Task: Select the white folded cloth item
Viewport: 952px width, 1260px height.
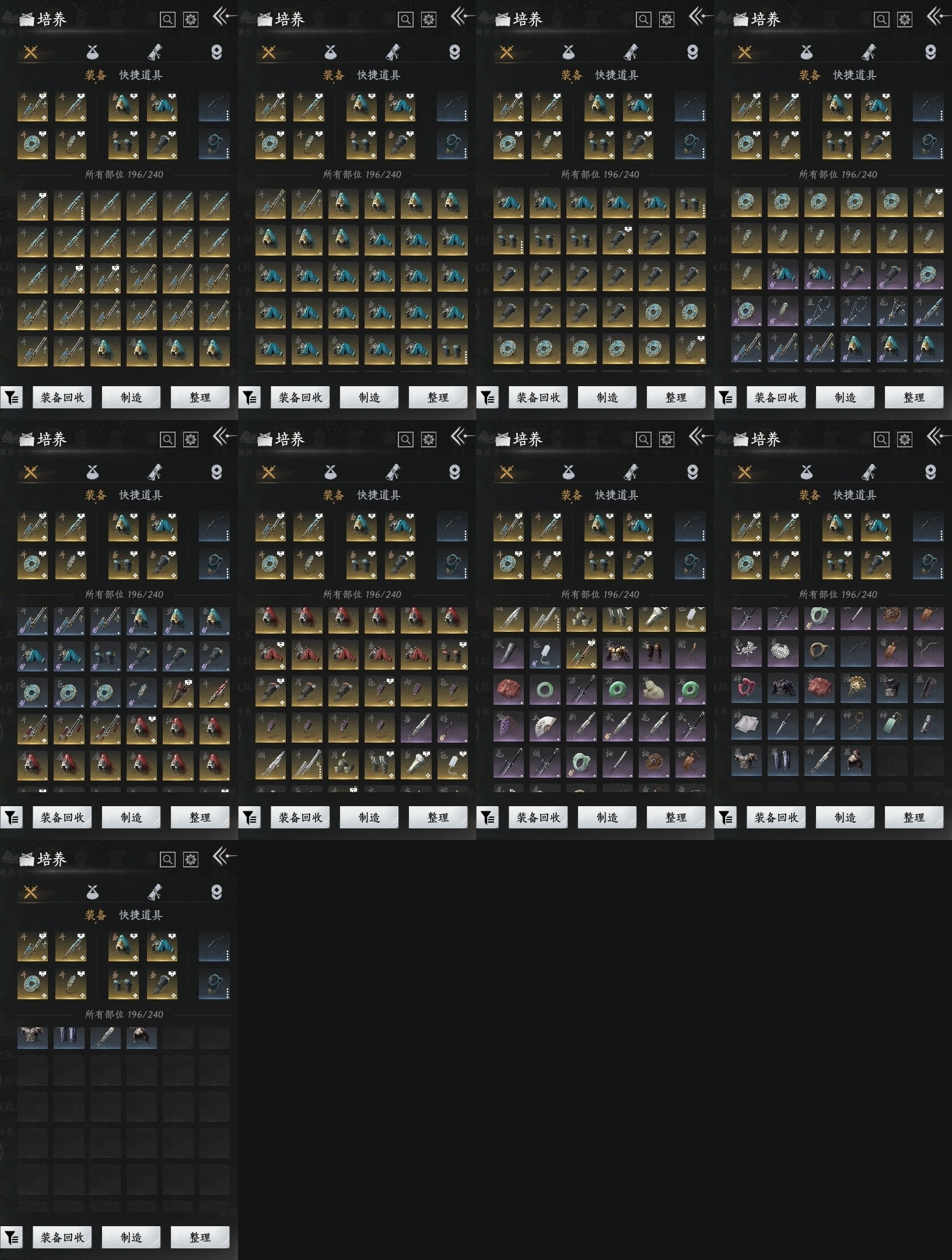Action: 746,725
